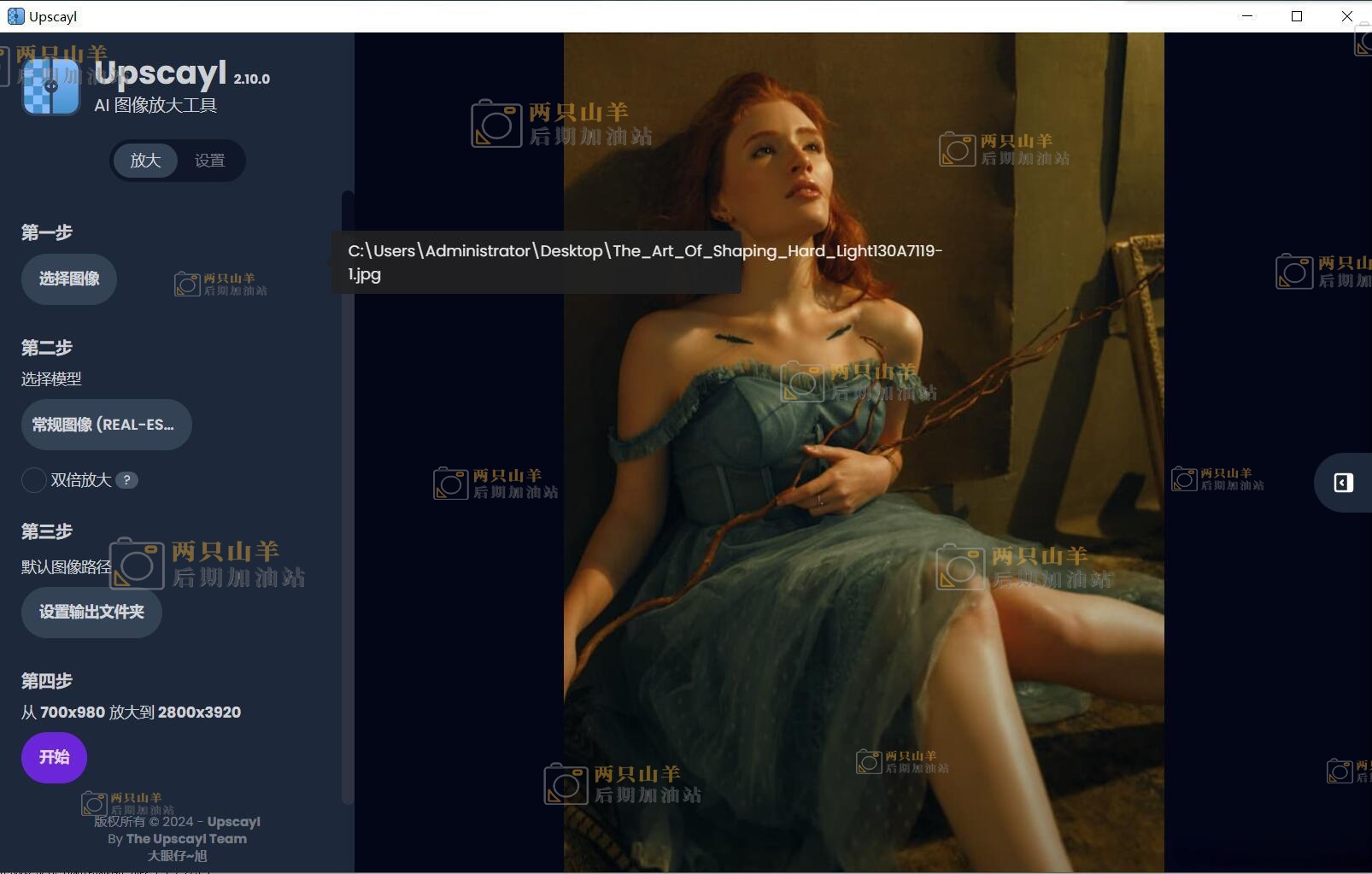This screenshot has height=874, width=1372.
Task: Minimize the Upscayl window
Action: pyautogui.click(x=1247, y=16)
